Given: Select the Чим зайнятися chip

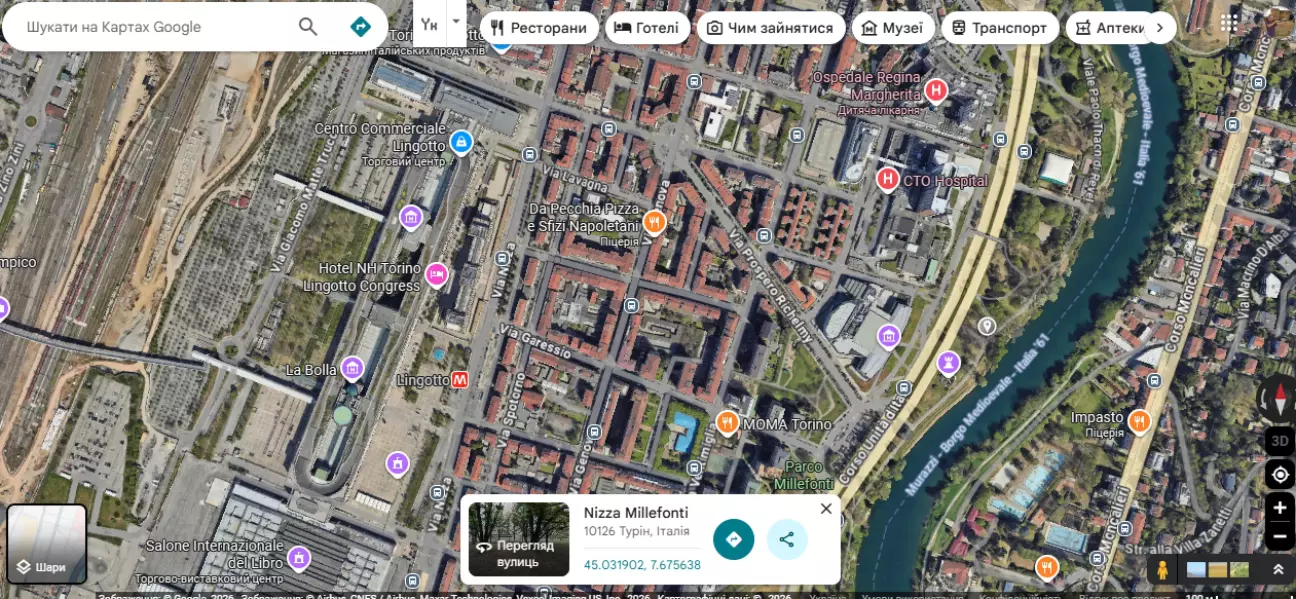Looking at the screenshot, I should point(770,28).
